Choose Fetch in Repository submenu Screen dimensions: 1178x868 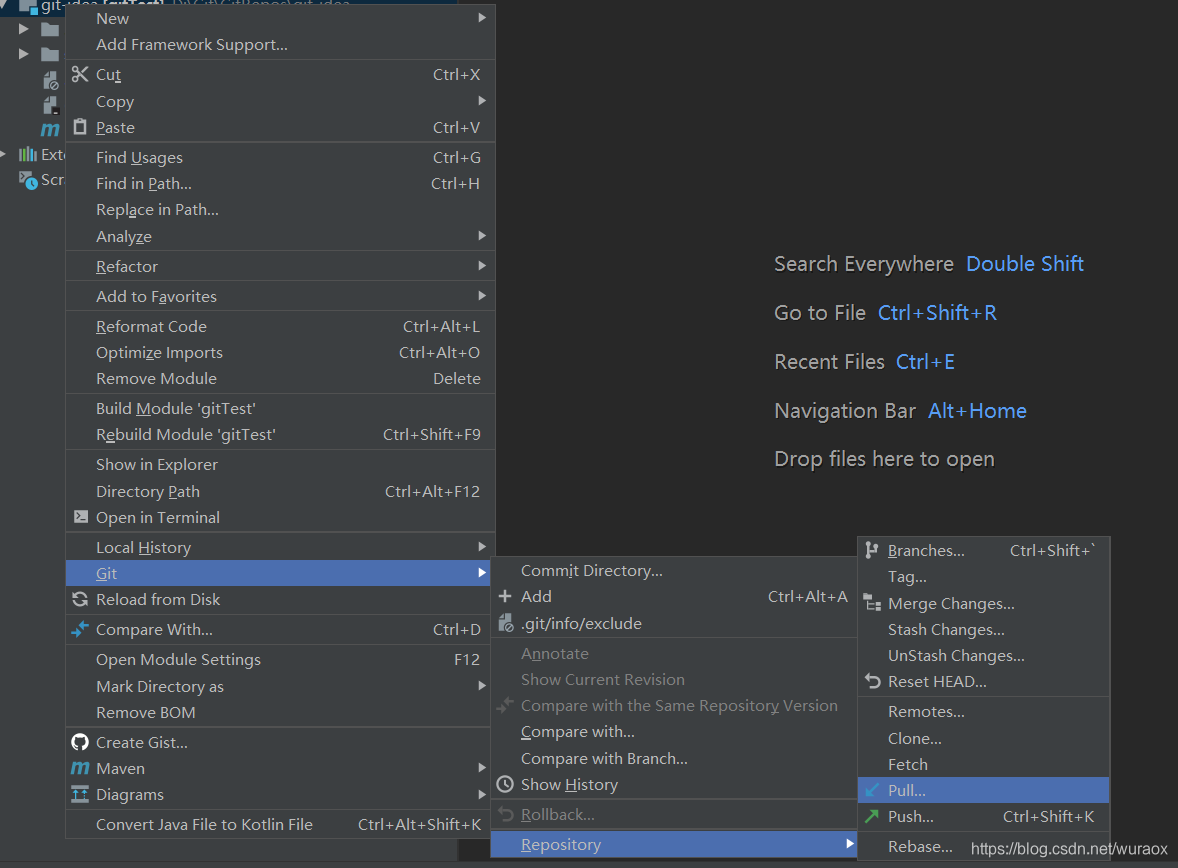click(x=983, y=764)
